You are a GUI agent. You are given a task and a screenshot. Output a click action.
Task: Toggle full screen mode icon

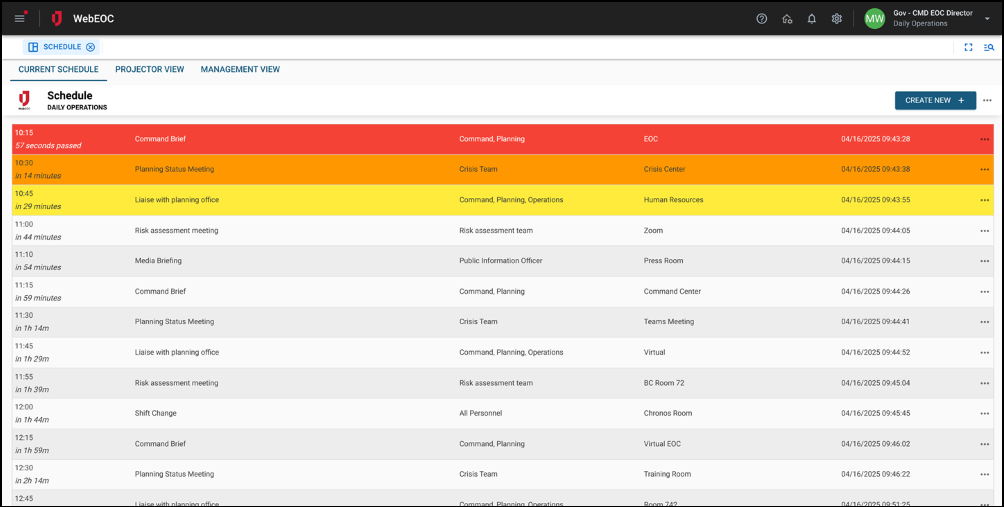pos(968,47)
